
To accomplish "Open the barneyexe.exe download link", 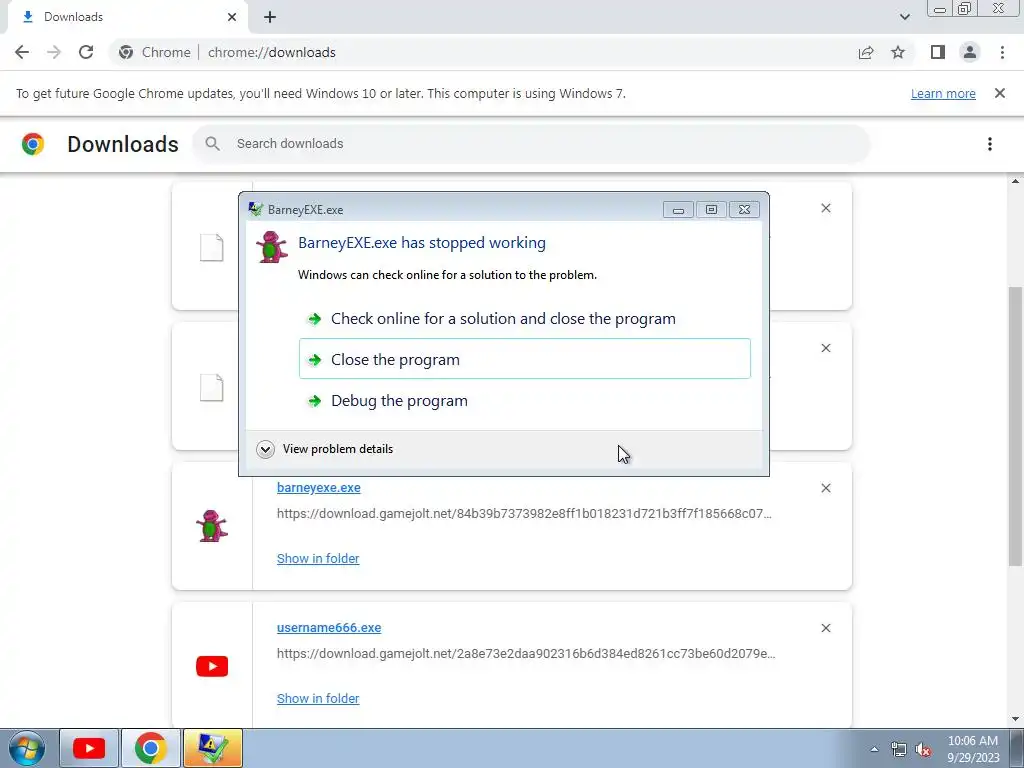I will pyautogui.click(x=319, y=488).
